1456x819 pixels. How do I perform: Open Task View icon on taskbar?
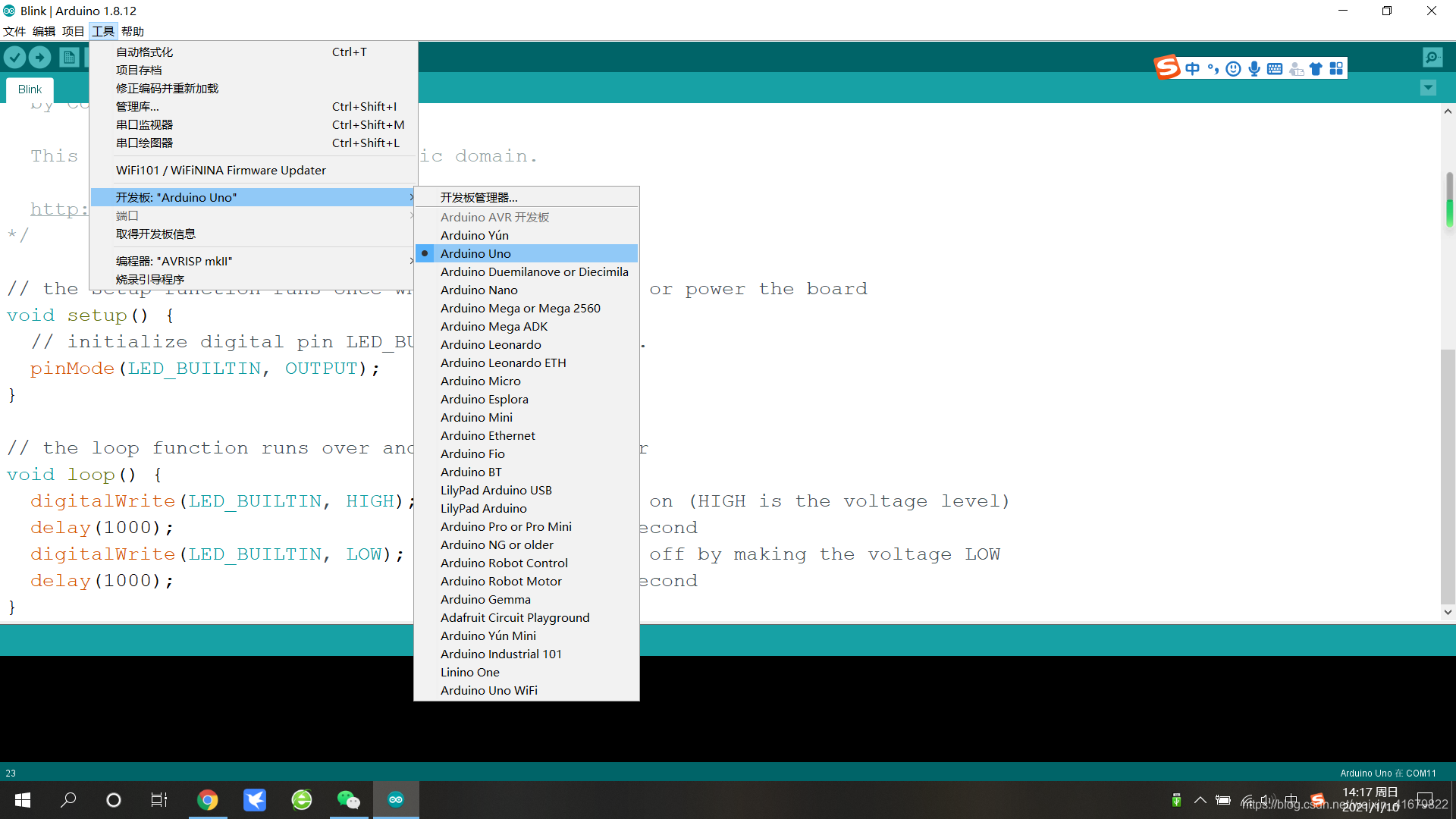pyautogui.click(x=159, y=800)
